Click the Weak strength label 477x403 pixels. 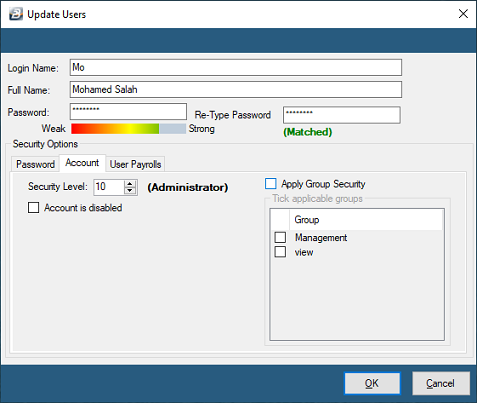(53, 129)
